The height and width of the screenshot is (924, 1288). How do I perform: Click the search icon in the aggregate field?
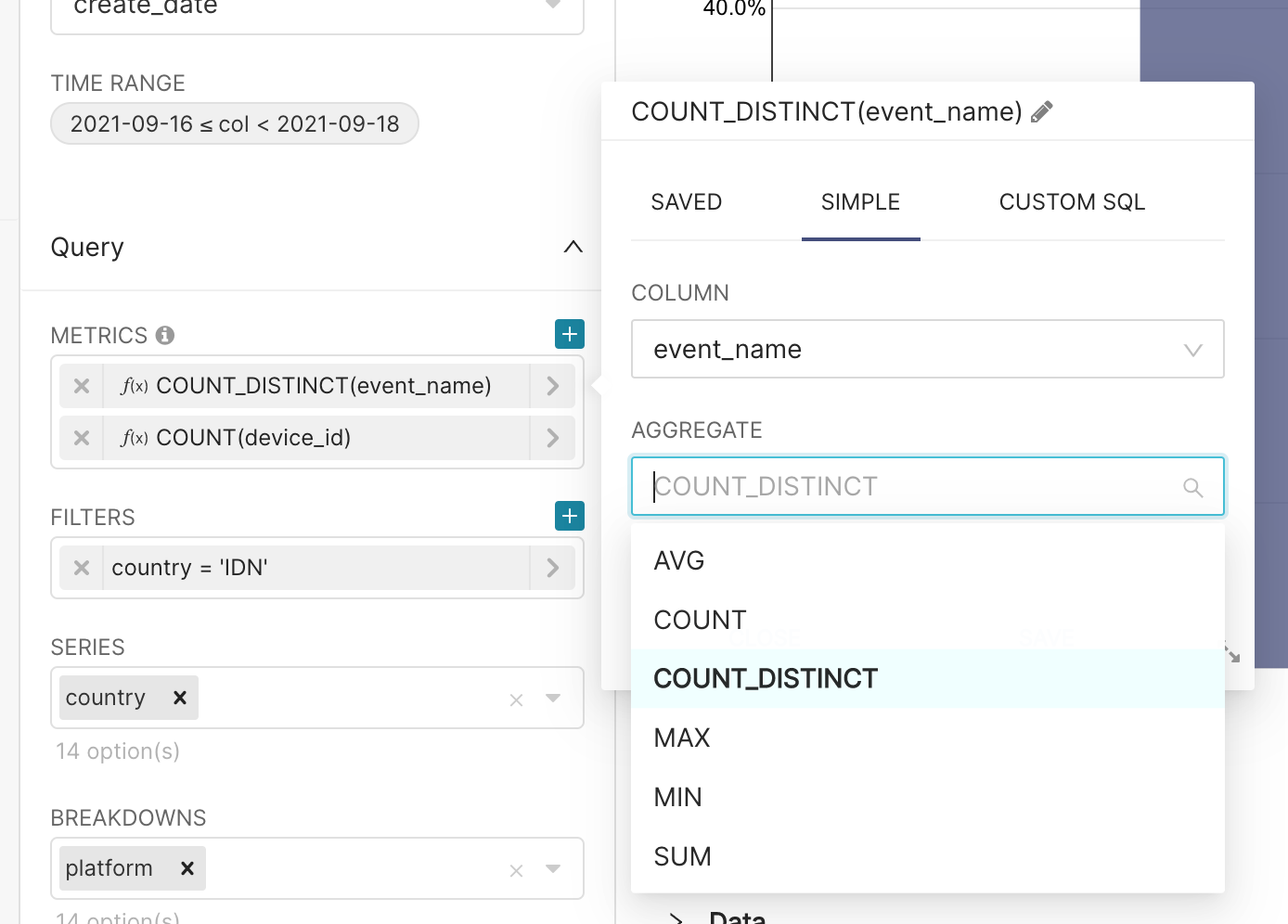[1192, 486]
